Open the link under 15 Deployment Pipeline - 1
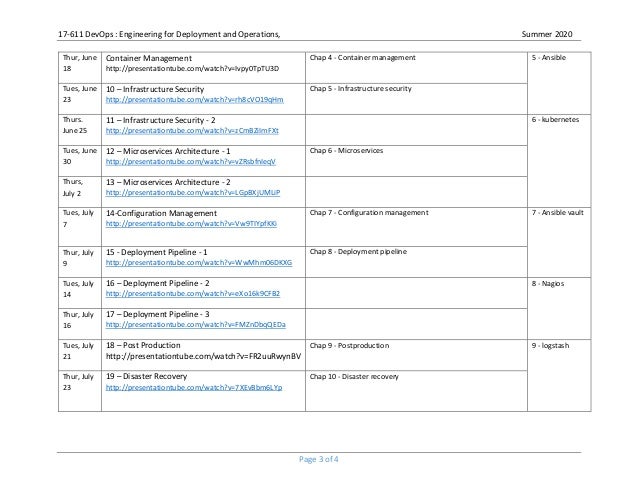Viewport: 638px width, 493px height. (x=199, y=262)
